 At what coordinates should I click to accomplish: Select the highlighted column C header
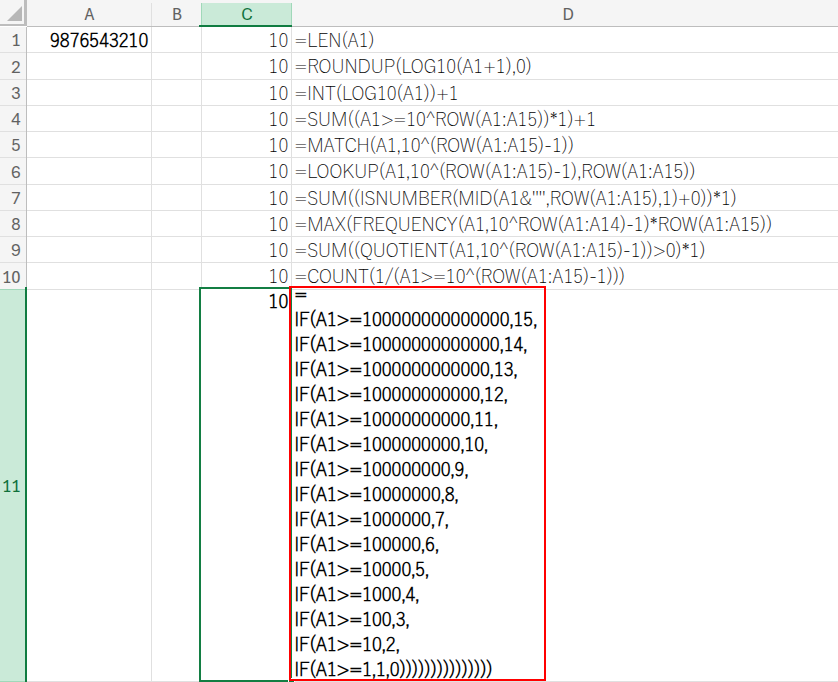click(x=246, y=14)
